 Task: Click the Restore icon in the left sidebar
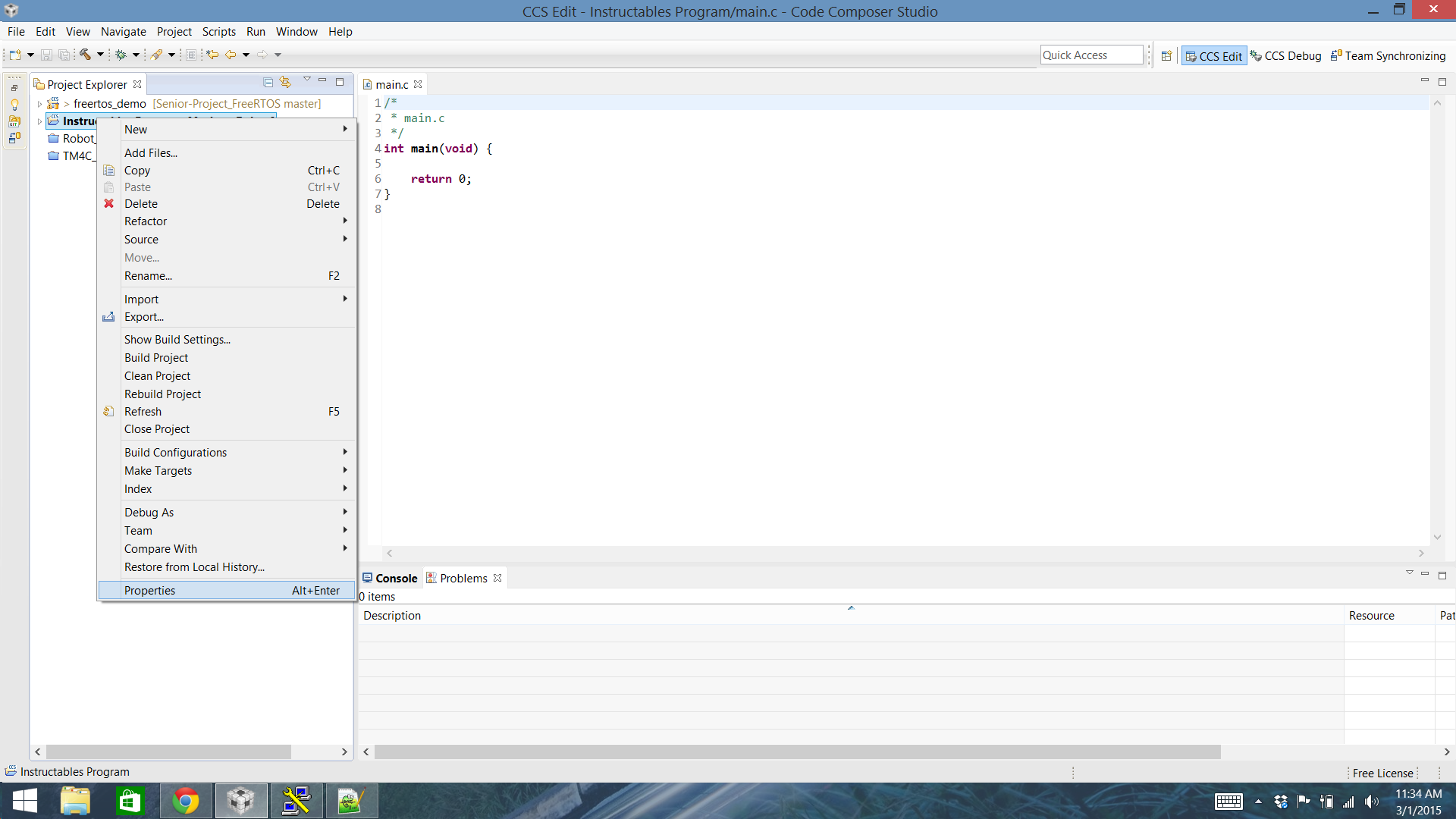[14, 88]
